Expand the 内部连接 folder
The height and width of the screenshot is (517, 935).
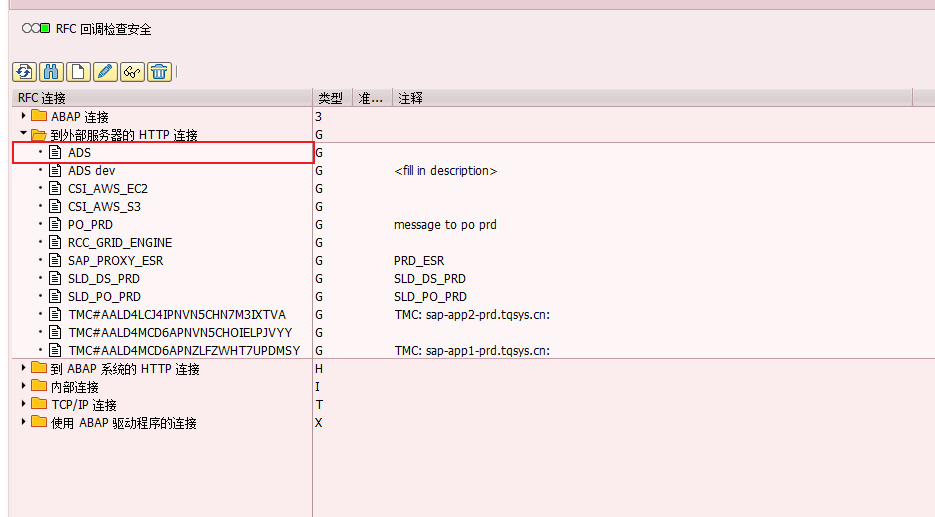click(x=24, y=386)
